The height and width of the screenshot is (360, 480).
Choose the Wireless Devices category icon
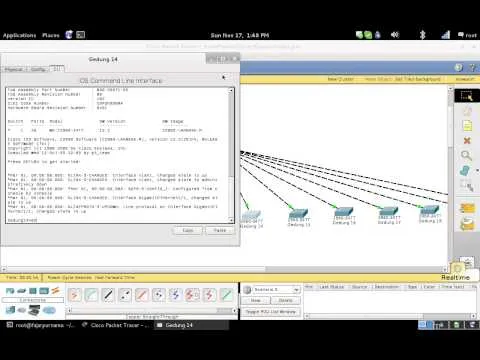44,291
